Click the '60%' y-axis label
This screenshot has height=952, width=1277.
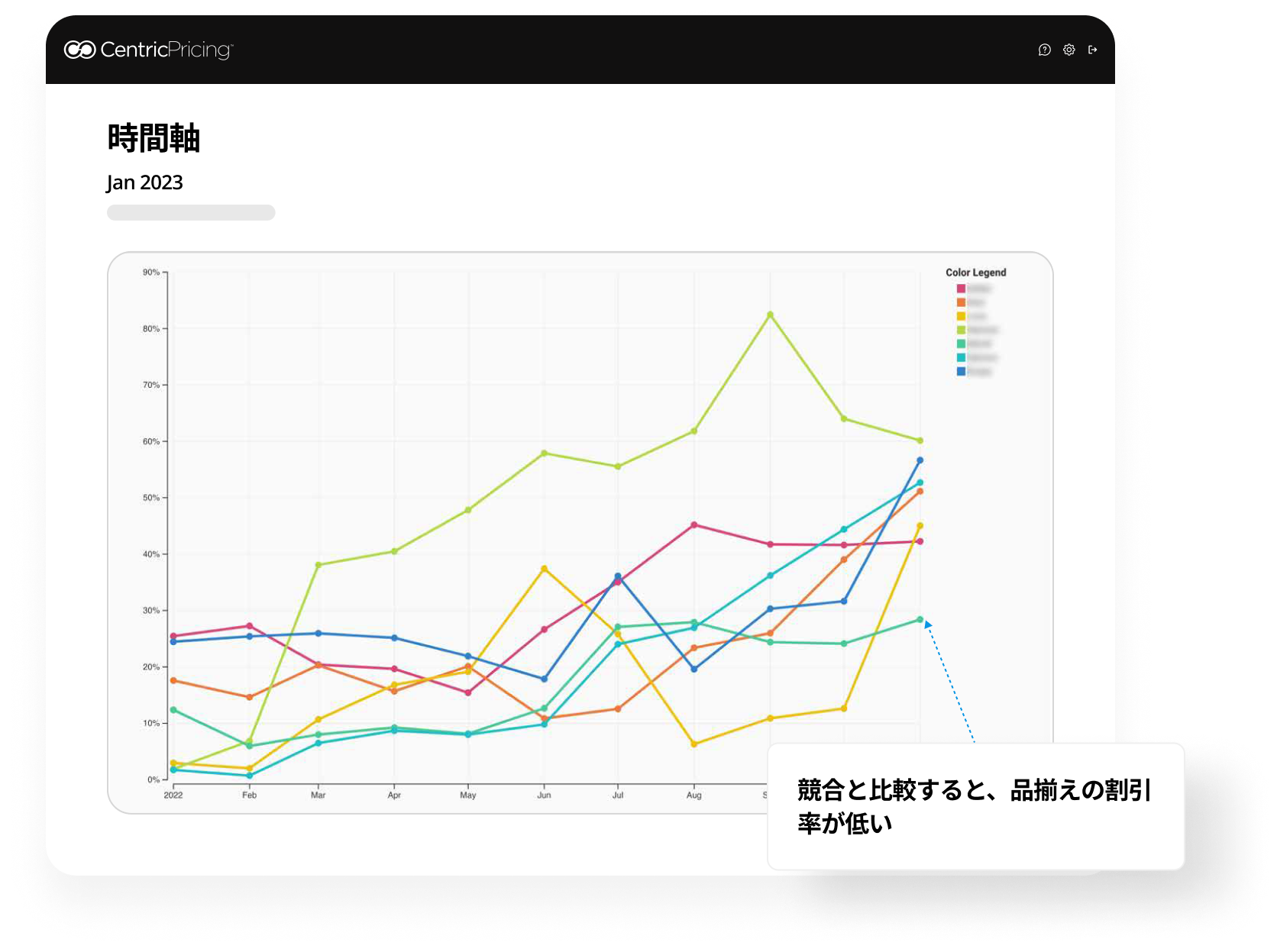[151, 441]
